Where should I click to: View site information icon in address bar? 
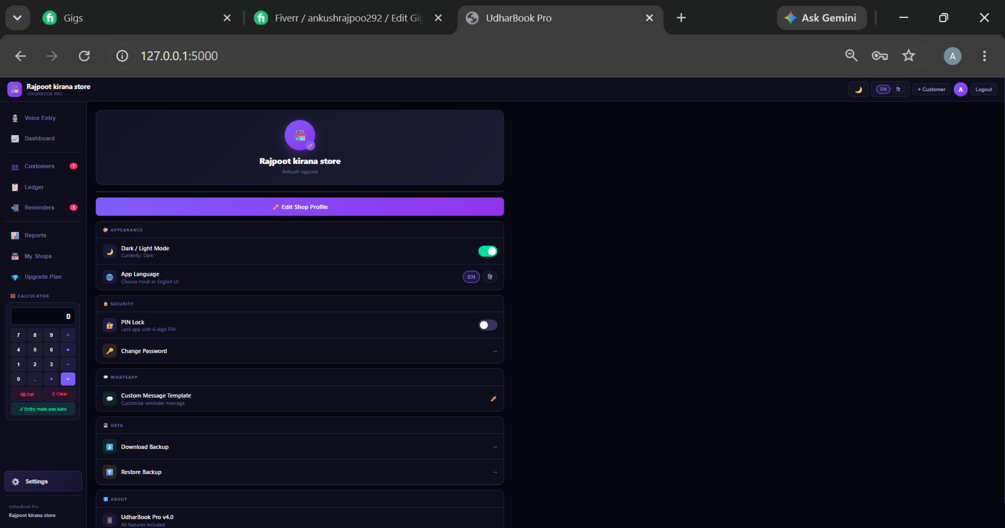[122, 56]
